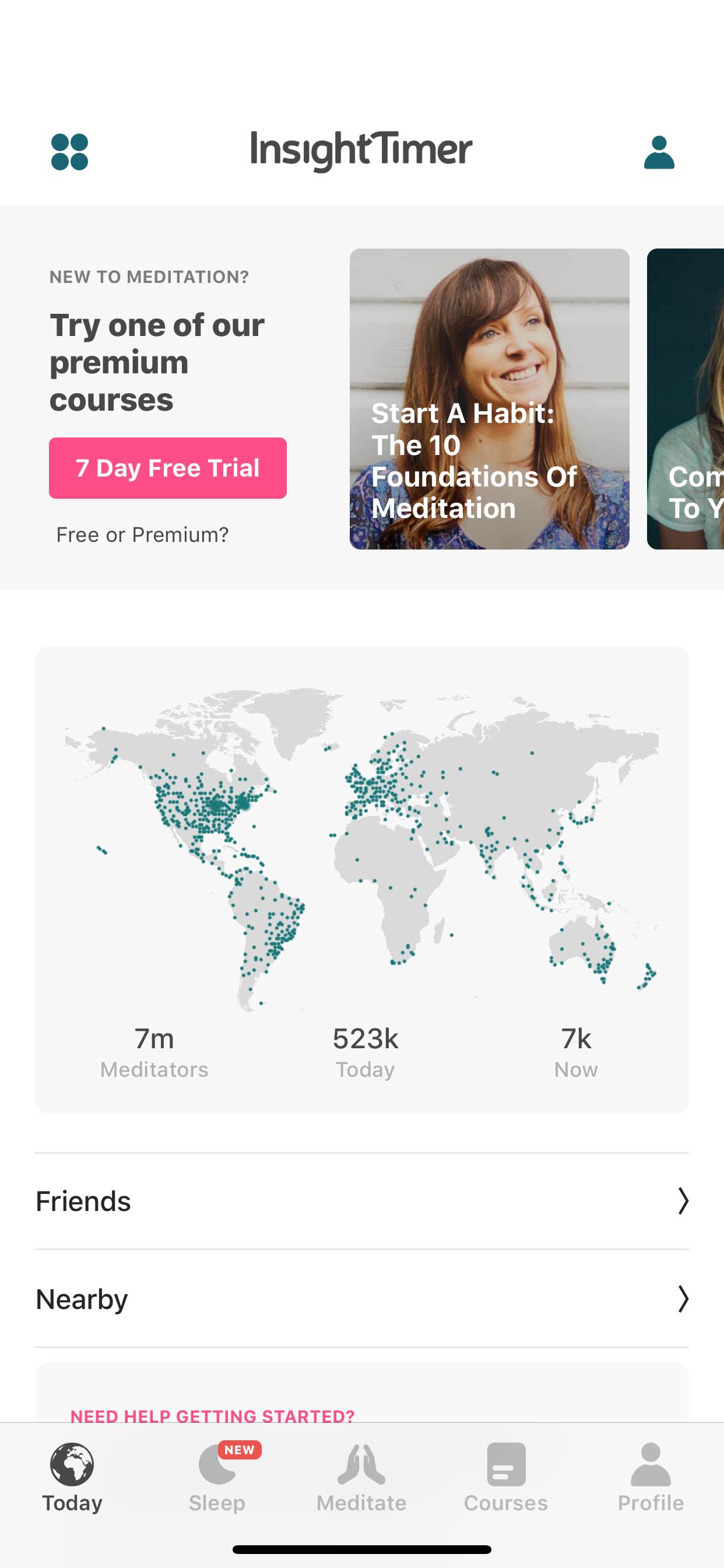Open the Profile tab icon

click(x=651, y=1465)
